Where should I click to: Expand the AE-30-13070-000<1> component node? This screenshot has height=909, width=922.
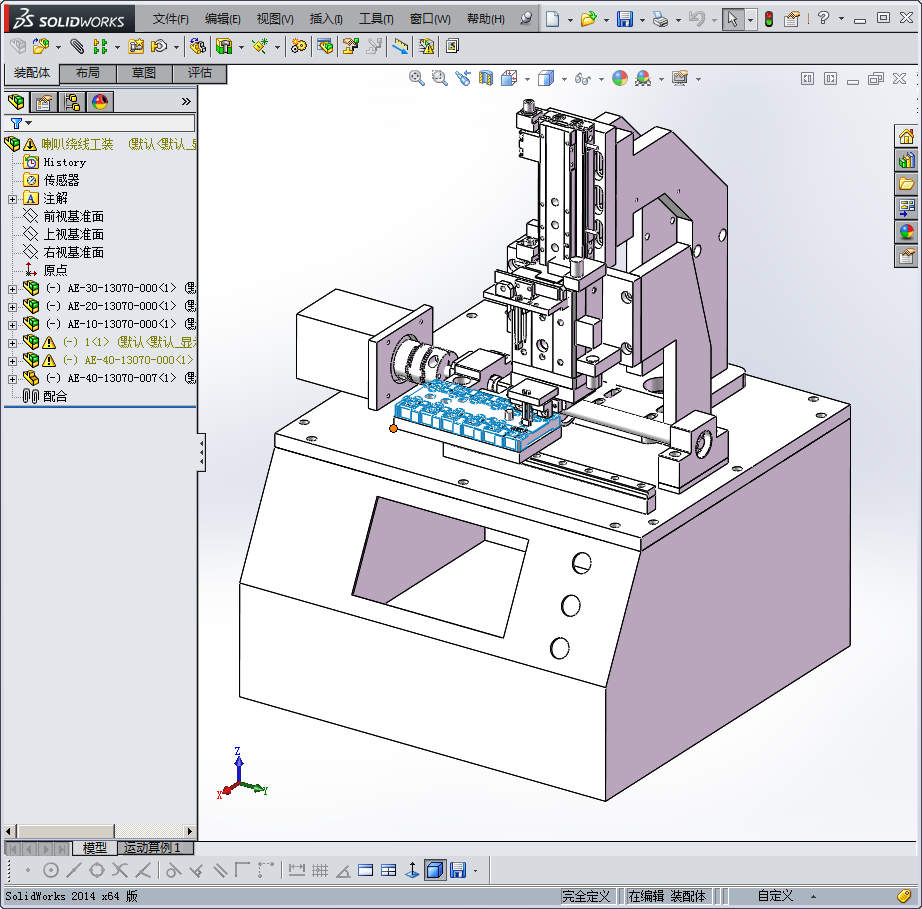point(12,288)
